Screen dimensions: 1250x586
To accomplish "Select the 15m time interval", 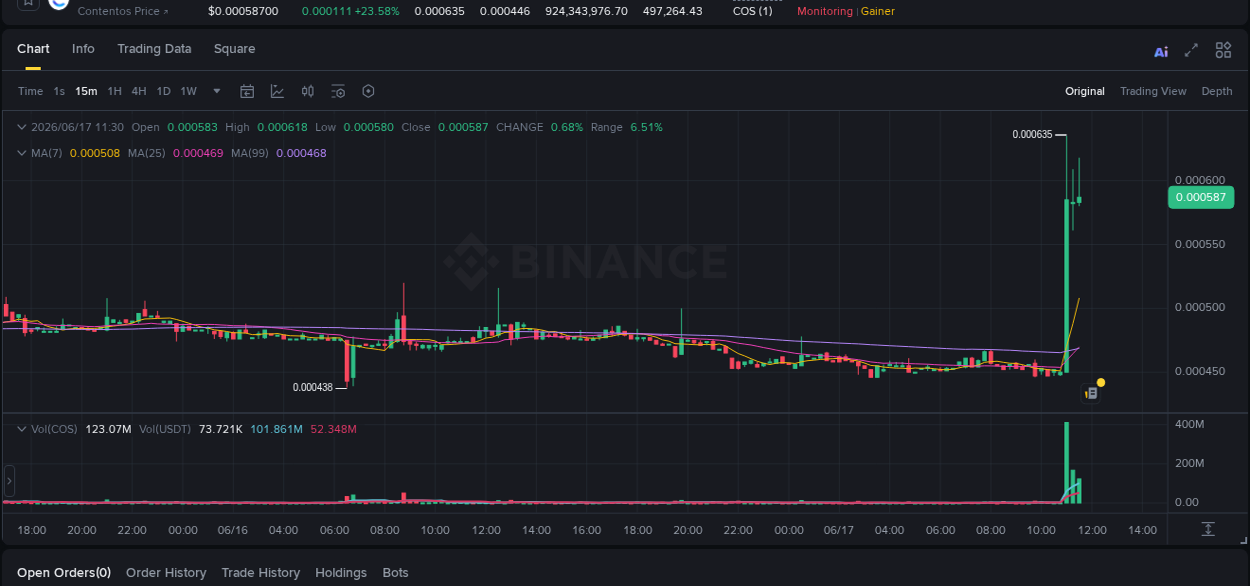I will click(86, 91).
